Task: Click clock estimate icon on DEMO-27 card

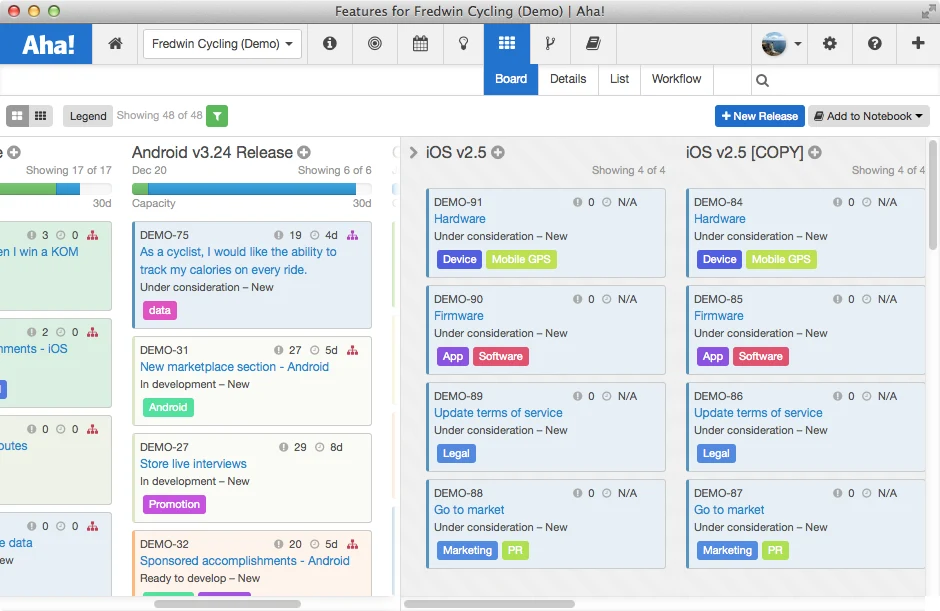Action: click(x=320, y=447)
